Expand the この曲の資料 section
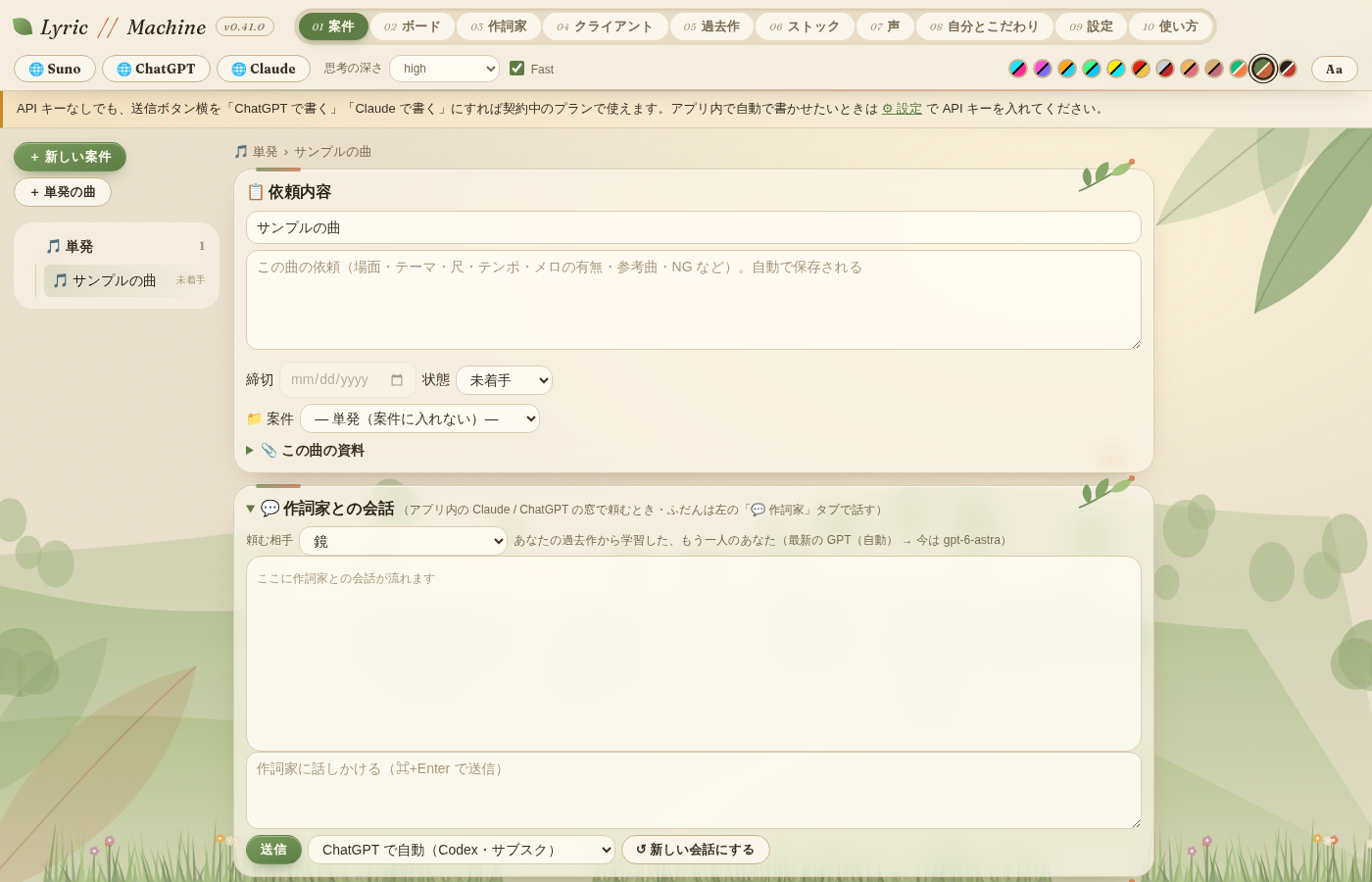Viewport: 1372px width, 882px height. (306, 451)
